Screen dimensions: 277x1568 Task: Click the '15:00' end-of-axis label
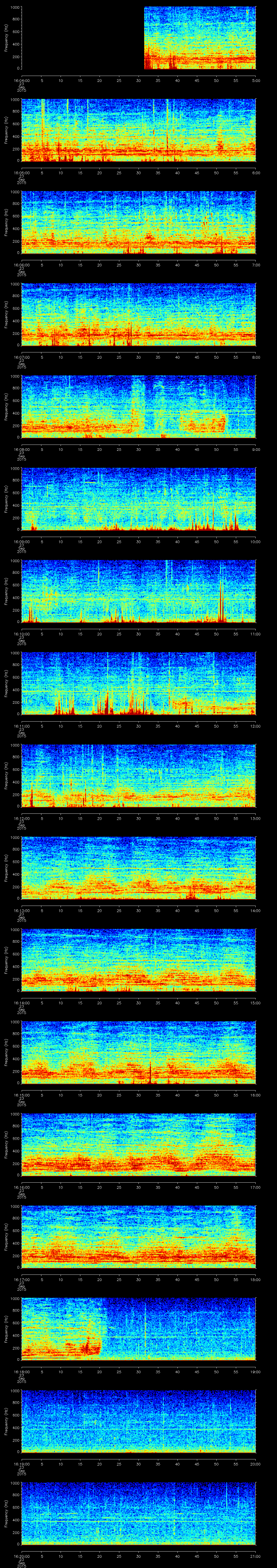coord(255,1003)
